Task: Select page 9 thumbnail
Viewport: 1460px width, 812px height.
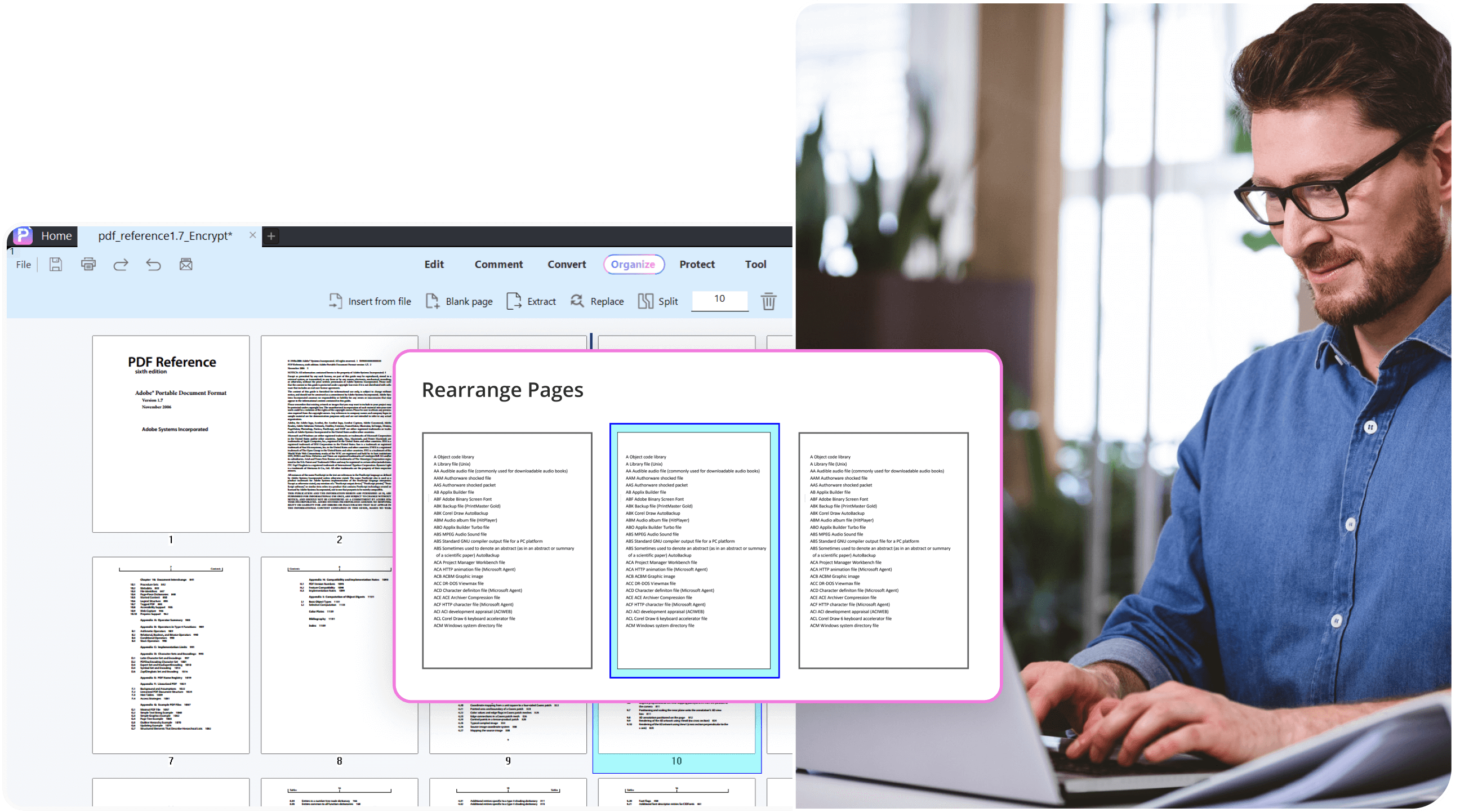Action: click(x=508, y=728)
